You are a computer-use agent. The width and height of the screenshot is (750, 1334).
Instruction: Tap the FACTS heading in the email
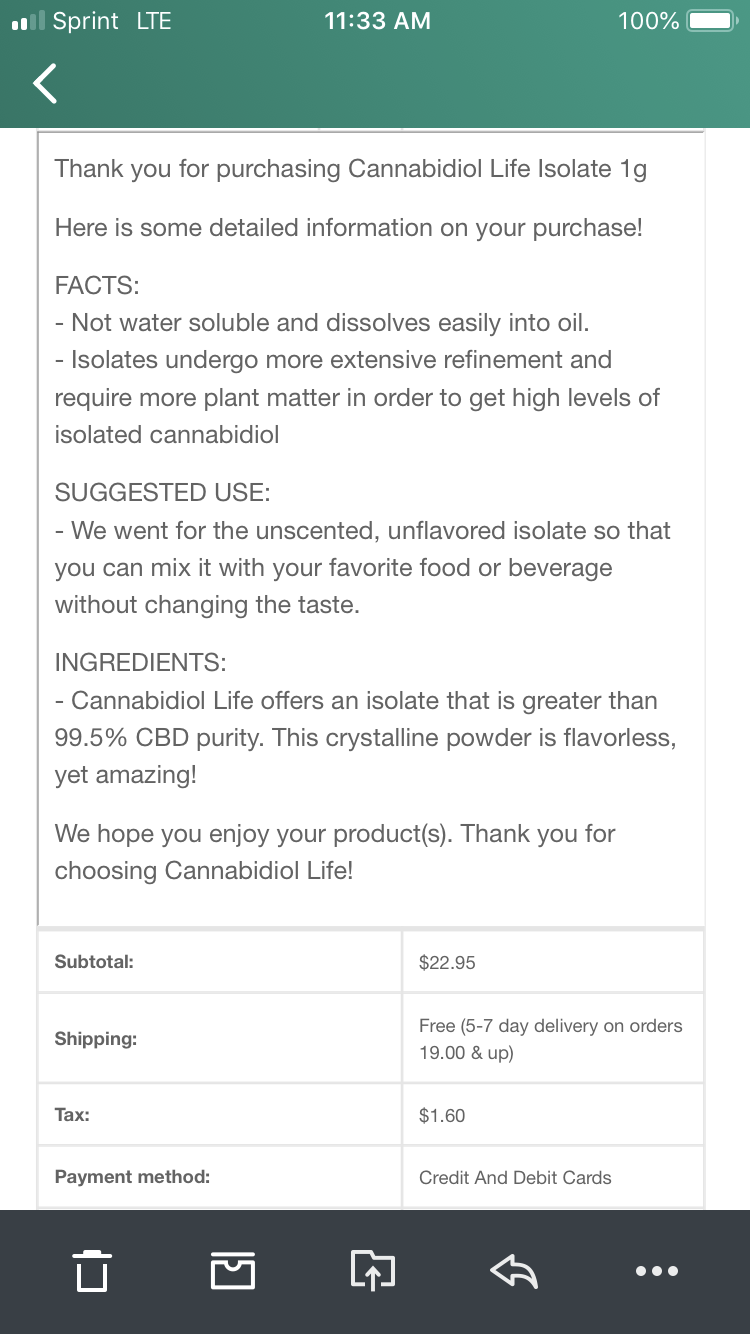97,285
